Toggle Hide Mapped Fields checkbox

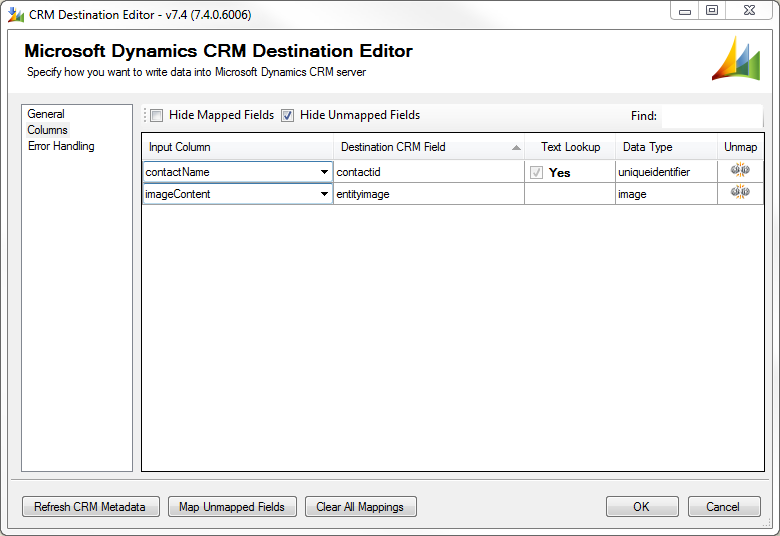[x=157, y=115]
